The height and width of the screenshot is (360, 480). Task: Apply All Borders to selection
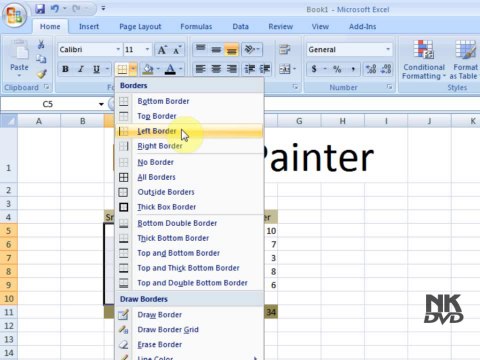[189, 177]
